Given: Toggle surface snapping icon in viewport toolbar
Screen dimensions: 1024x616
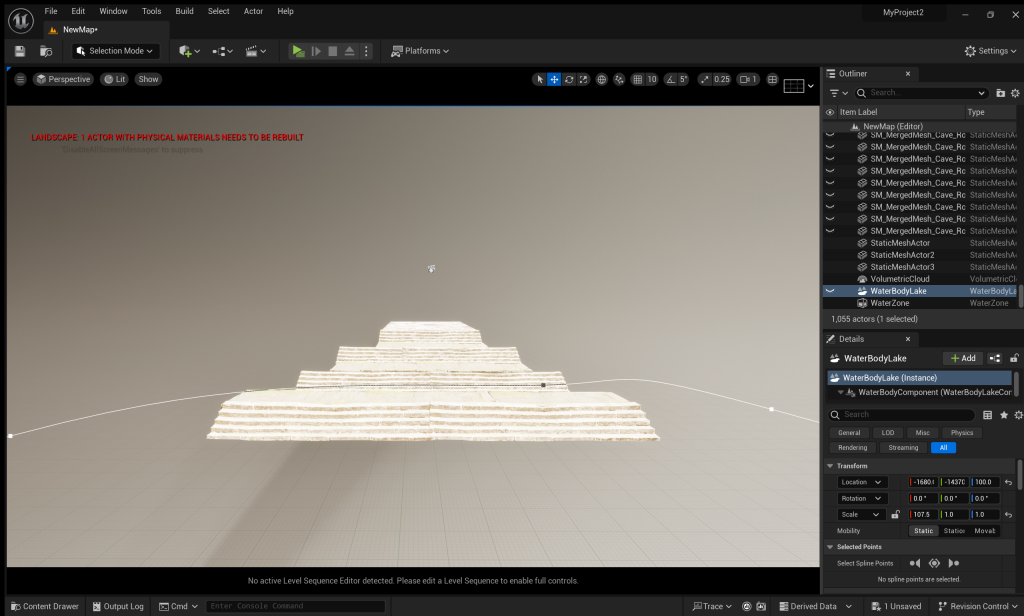Looking at the screenshot, I should pos(619,79).
